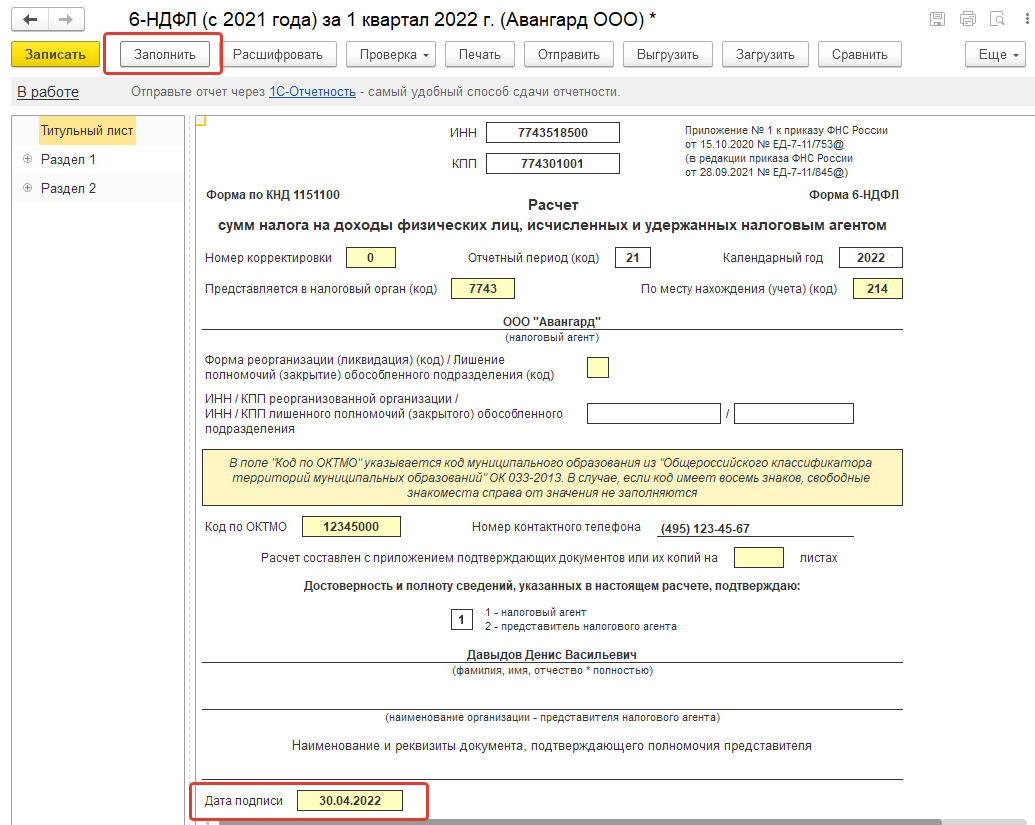Click the Номер корректировки field
Screen dimensions: 1035x825
coord(370,257)
